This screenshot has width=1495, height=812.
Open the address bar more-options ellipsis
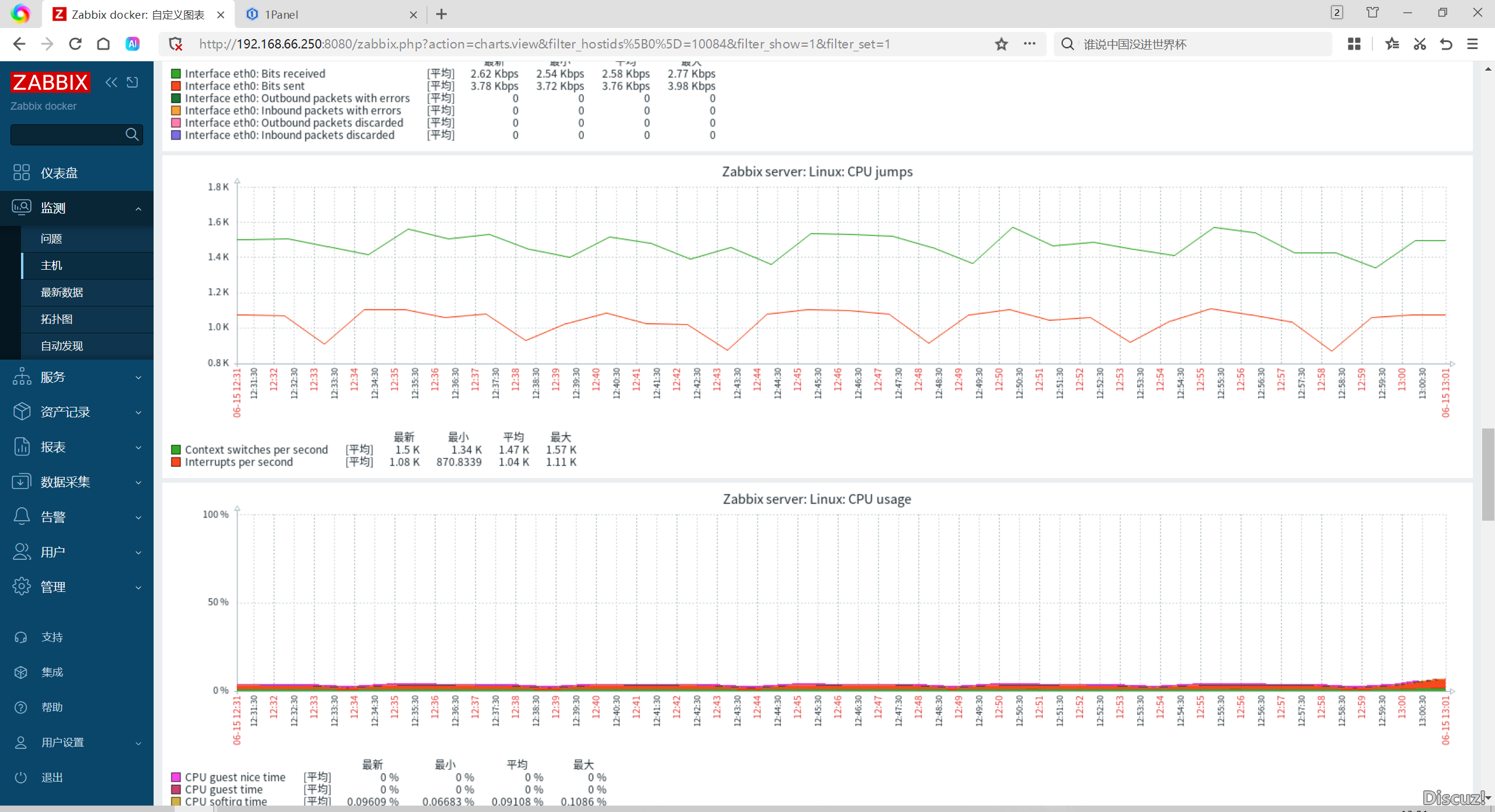pyautogui.click(x=1030, y=44)
